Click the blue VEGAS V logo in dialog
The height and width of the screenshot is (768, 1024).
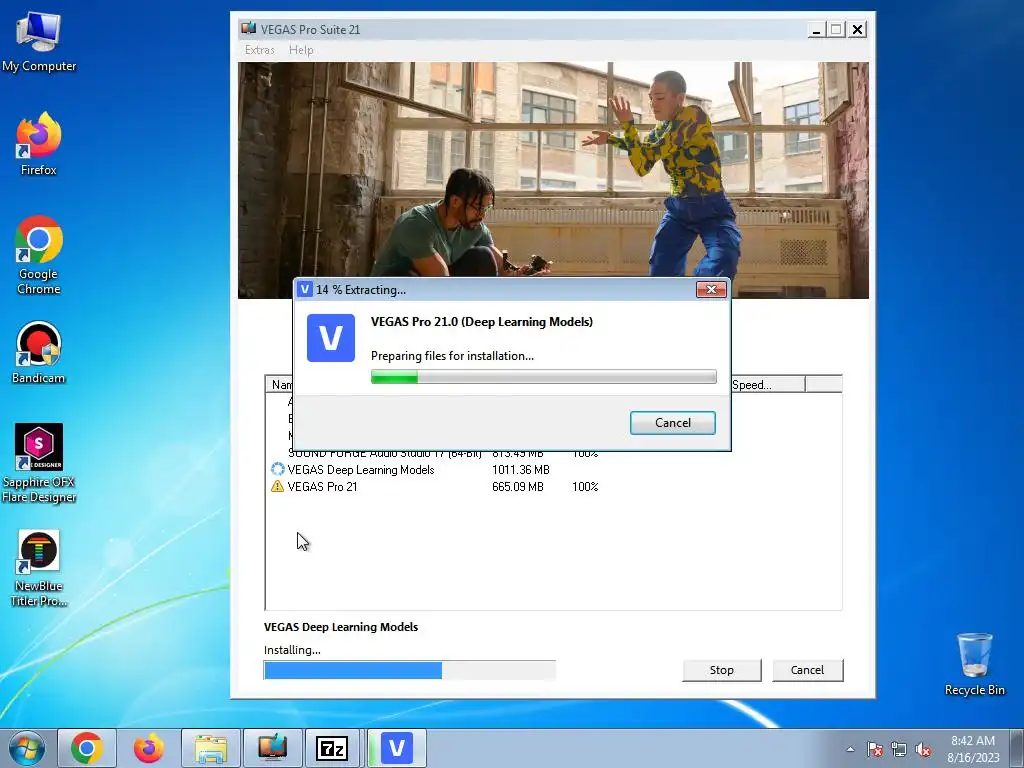point(331,338)
